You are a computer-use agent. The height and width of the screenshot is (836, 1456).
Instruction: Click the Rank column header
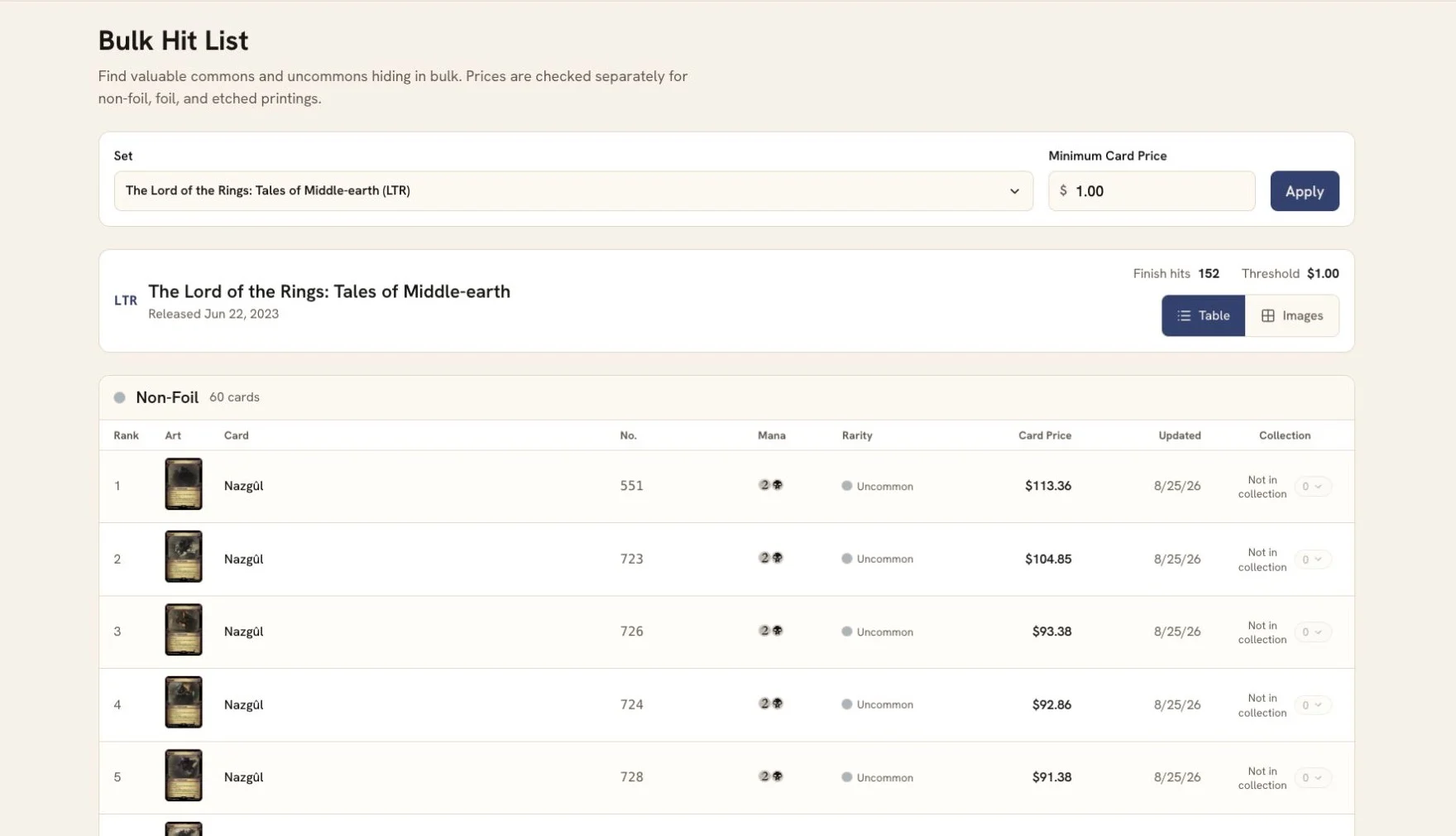click(x=126, y=435)
